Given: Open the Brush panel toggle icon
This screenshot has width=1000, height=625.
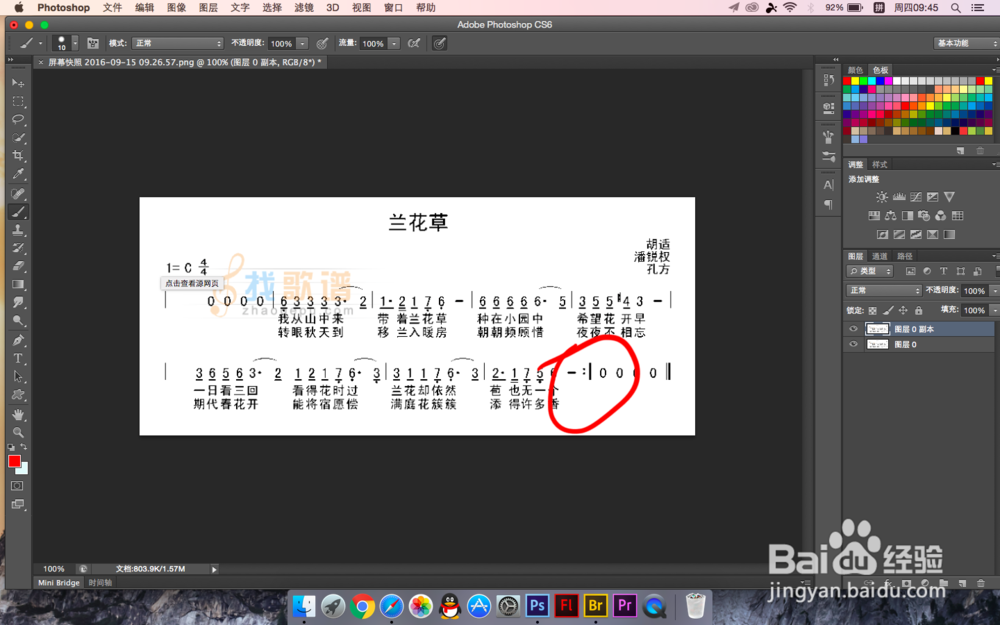Looking at the screenshot, I should click(x=93, y=43).
